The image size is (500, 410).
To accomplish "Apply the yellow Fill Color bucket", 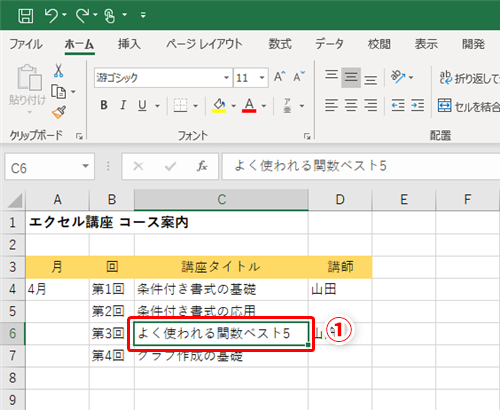I will coord(219,106).
